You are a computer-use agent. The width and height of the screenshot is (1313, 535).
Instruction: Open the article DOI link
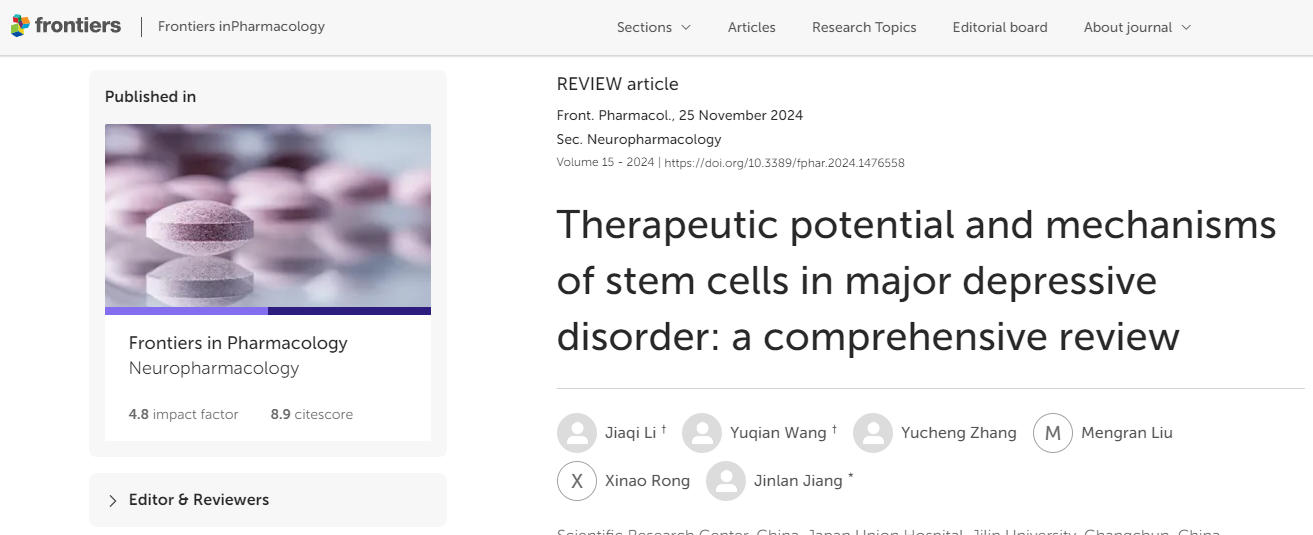point(784,163)
